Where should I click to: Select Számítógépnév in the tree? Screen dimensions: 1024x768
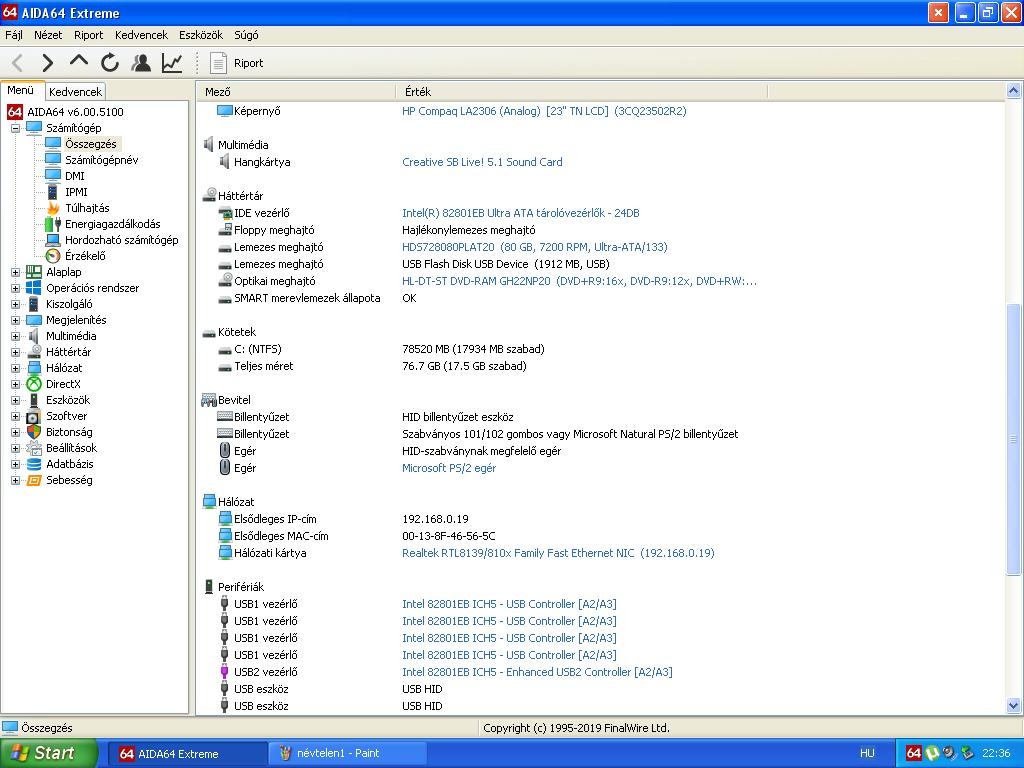click(101, 160)
